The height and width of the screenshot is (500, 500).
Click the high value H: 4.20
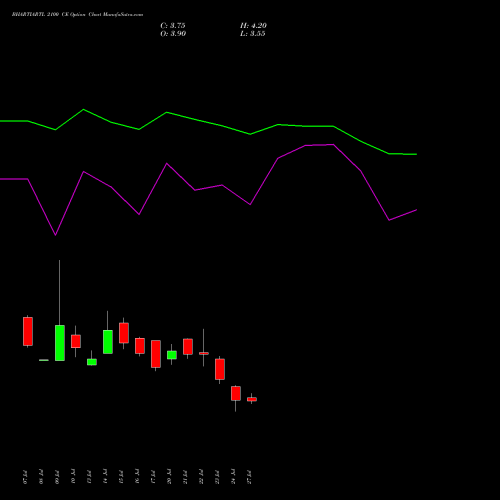click(253, 26)
